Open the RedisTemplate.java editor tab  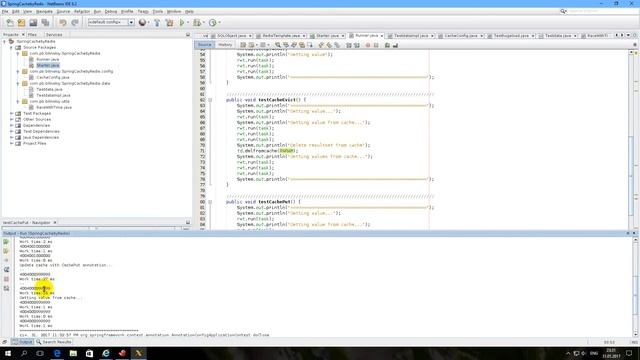(281, 36)
